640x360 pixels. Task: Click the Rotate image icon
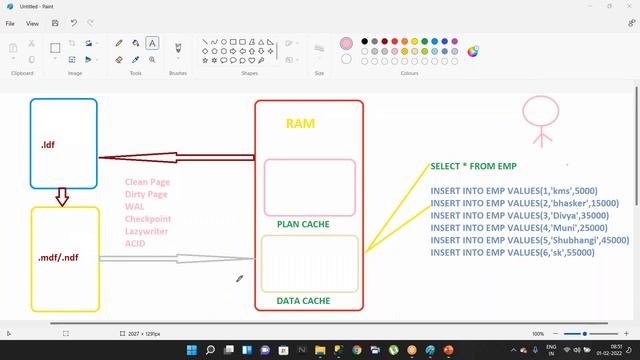pos(88,43)
